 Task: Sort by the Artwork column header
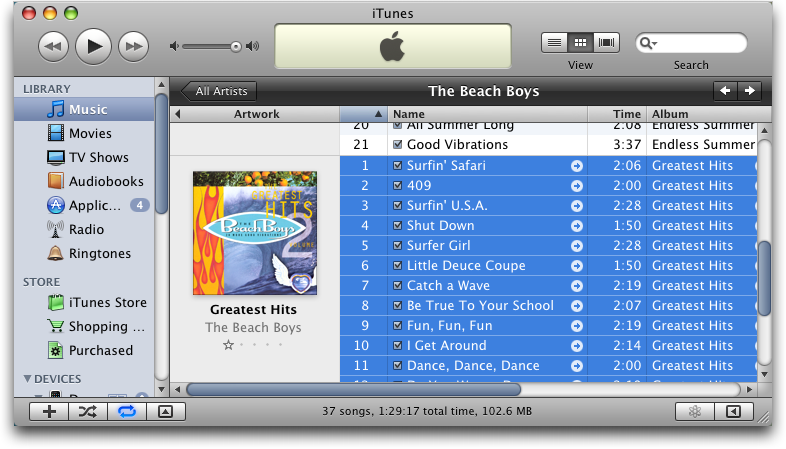(256, 114)
